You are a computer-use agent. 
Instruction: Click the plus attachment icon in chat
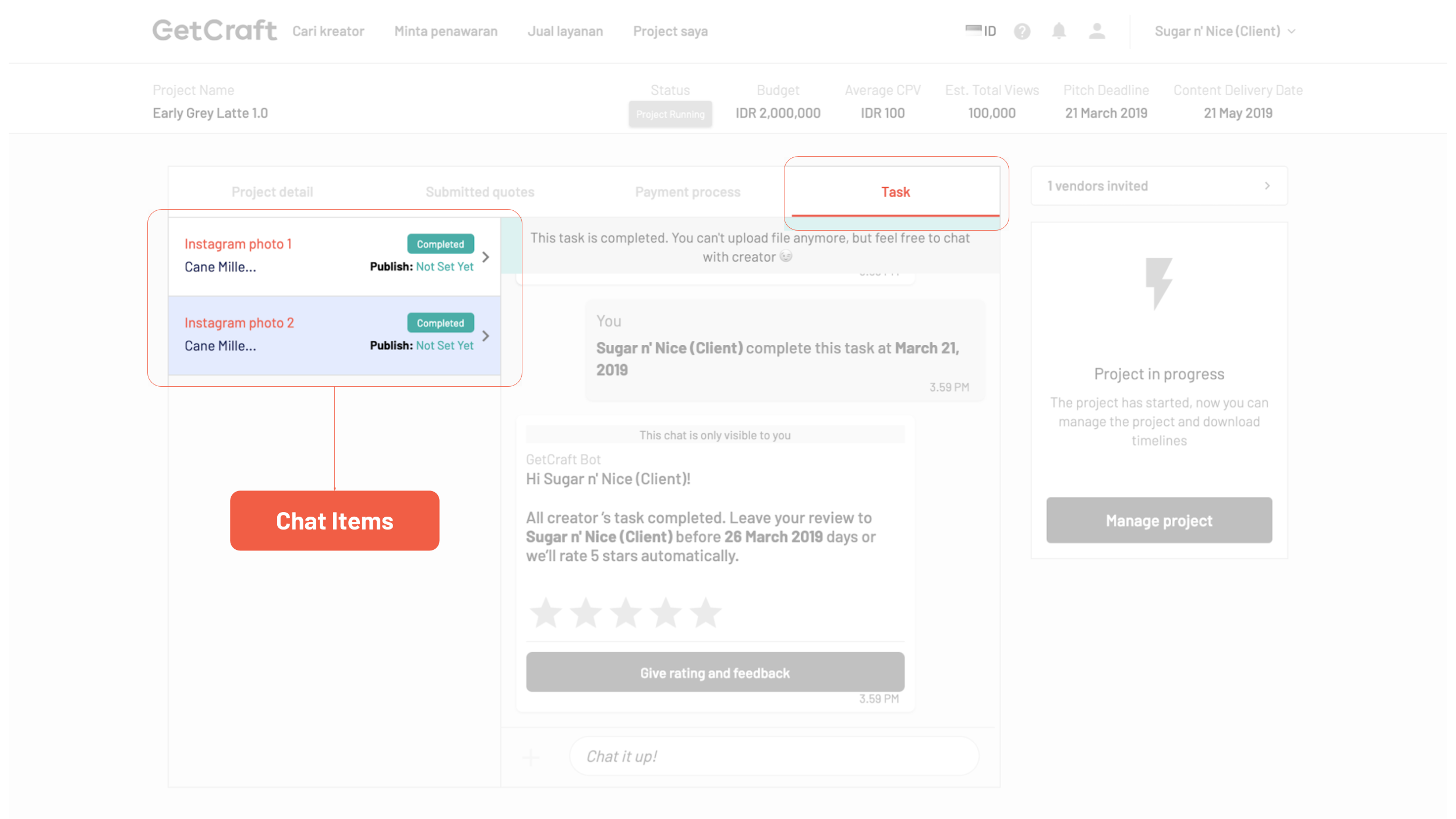tap(531, 757)
